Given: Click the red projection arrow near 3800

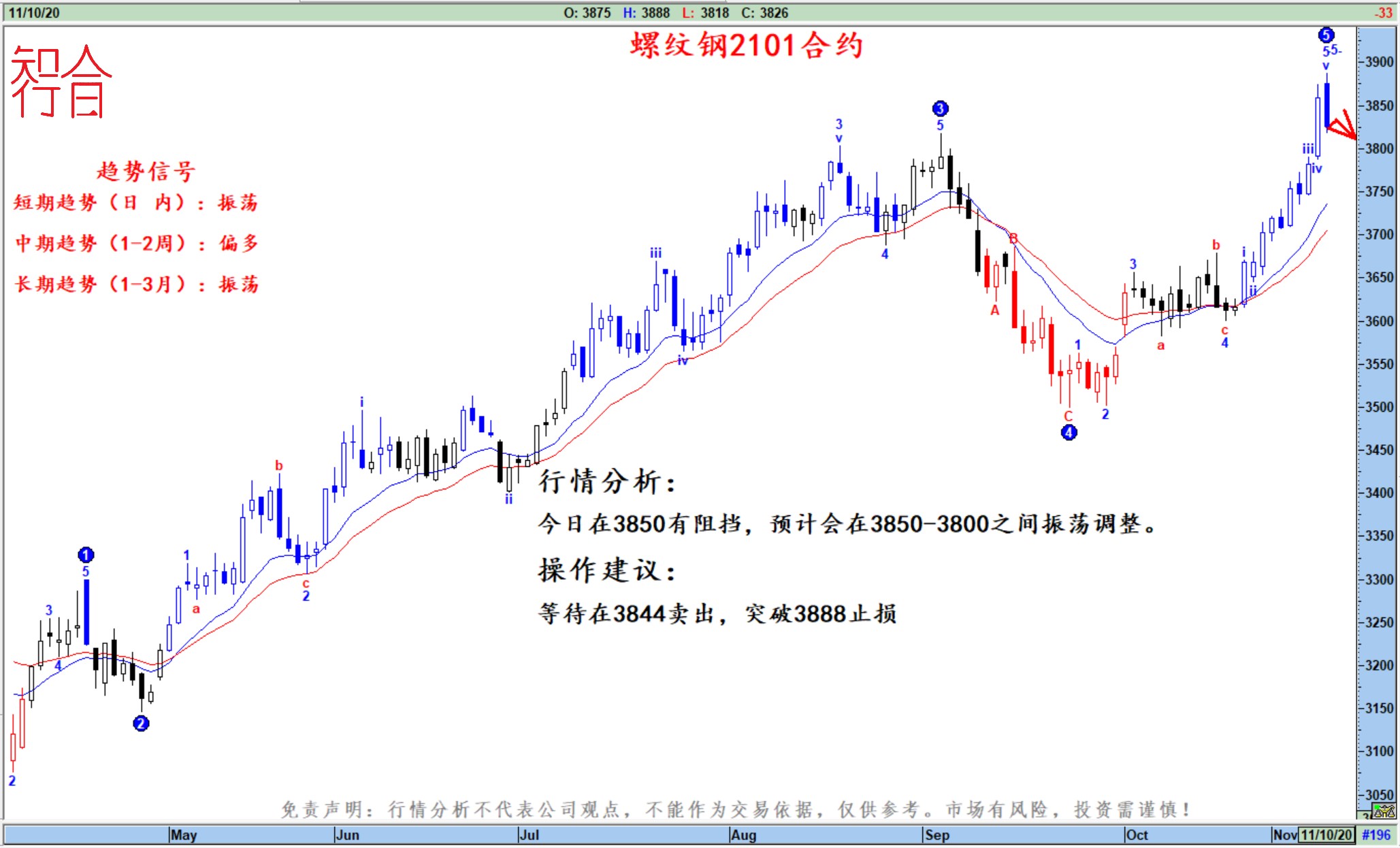Looking at the screenshot, I should [1342, 127].
